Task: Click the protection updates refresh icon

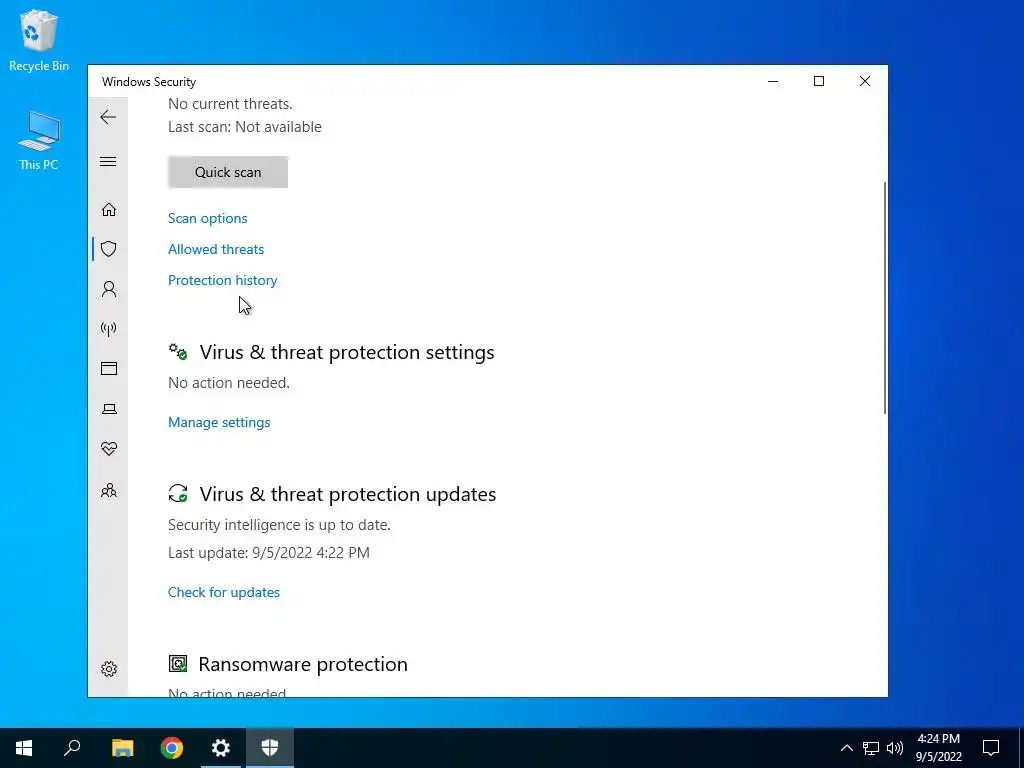Action: pos(178,493)
